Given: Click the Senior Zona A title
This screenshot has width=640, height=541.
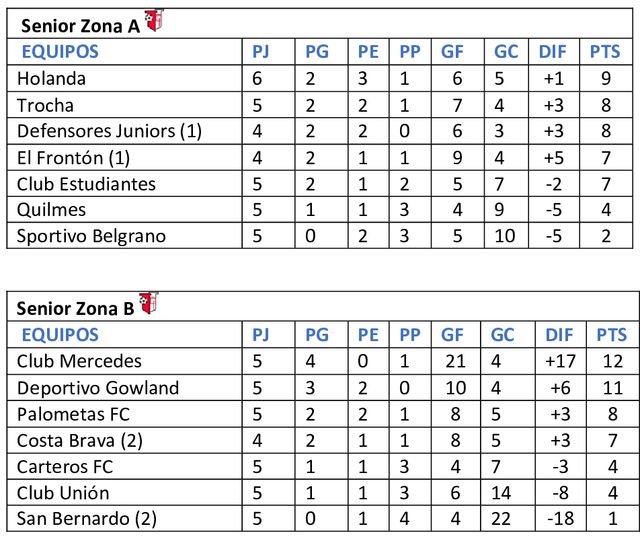Looking at the screenshot, I should point(79,27).
